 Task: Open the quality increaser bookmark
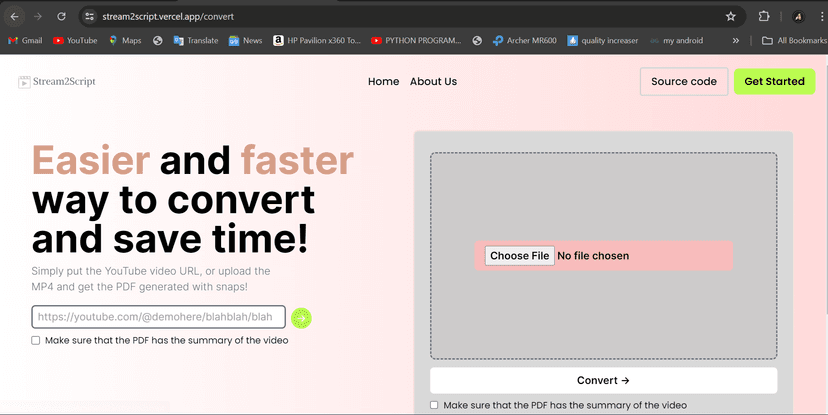[x=603, y=41]
